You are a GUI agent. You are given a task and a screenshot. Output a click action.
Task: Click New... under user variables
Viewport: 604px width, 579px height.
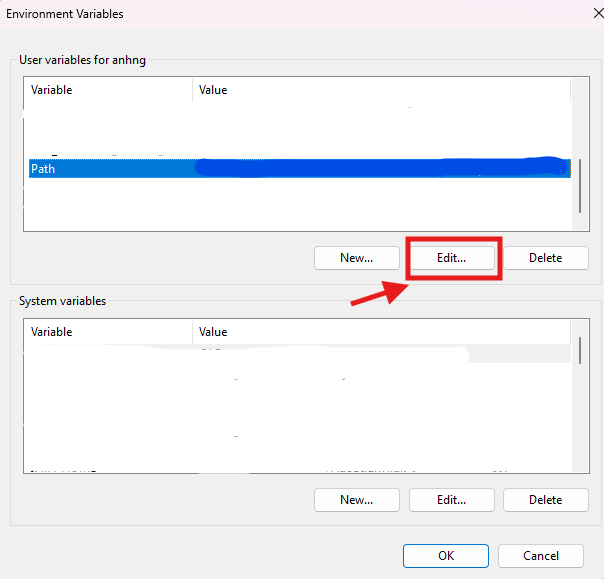[x=356, y=257]
